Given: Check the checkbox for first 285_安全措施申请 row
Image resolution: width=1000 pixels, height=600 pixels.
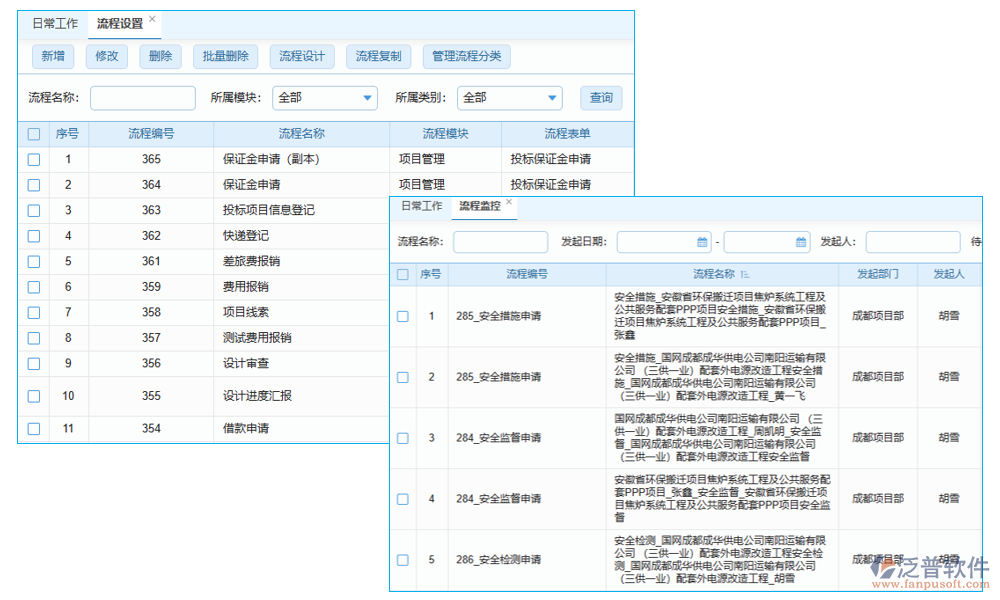Looking at the screenshot, I should pos(402,315).
